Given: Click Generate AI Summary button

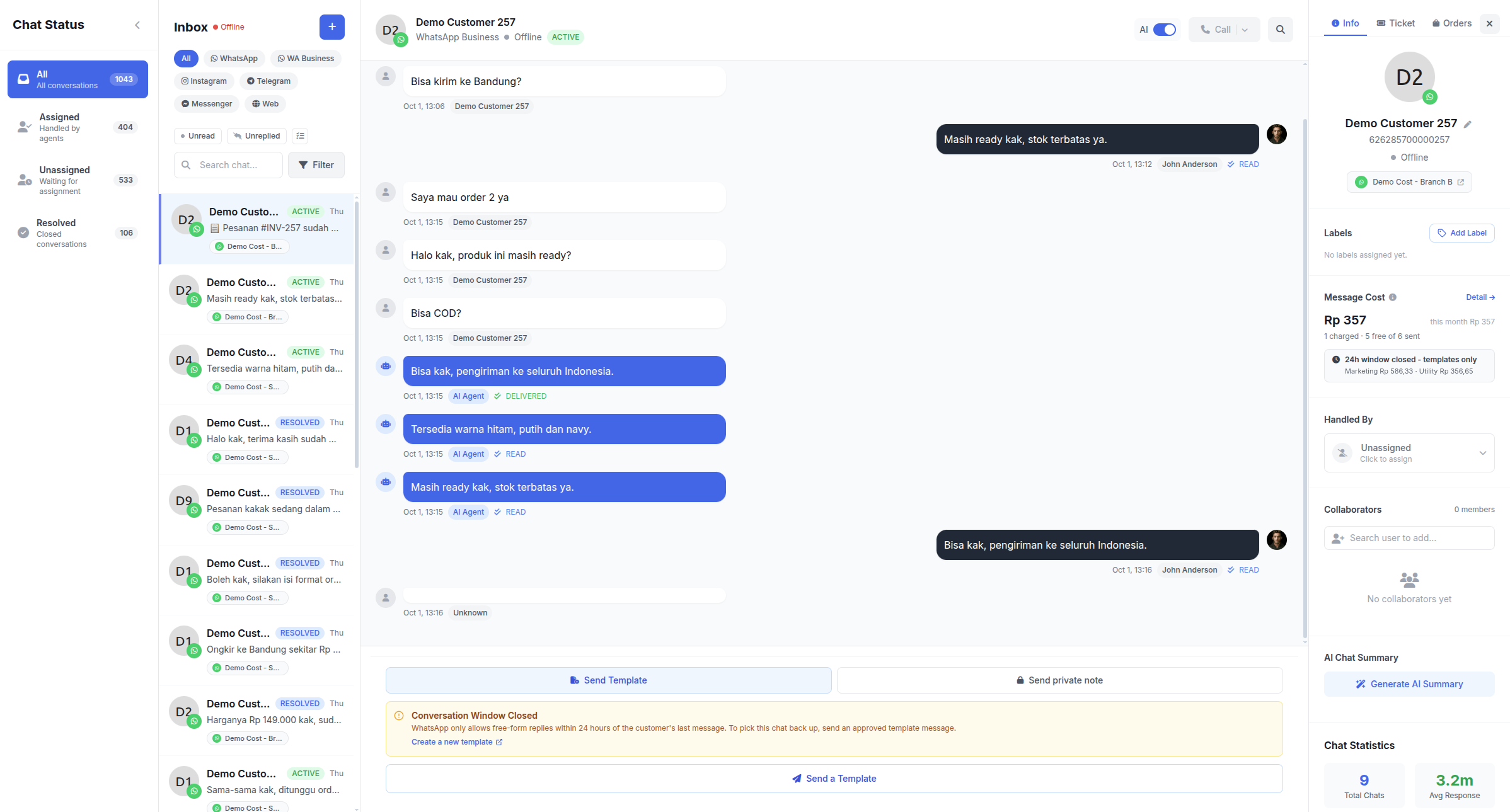Looking at the screenshot, I should click(x=1409, y=684).
